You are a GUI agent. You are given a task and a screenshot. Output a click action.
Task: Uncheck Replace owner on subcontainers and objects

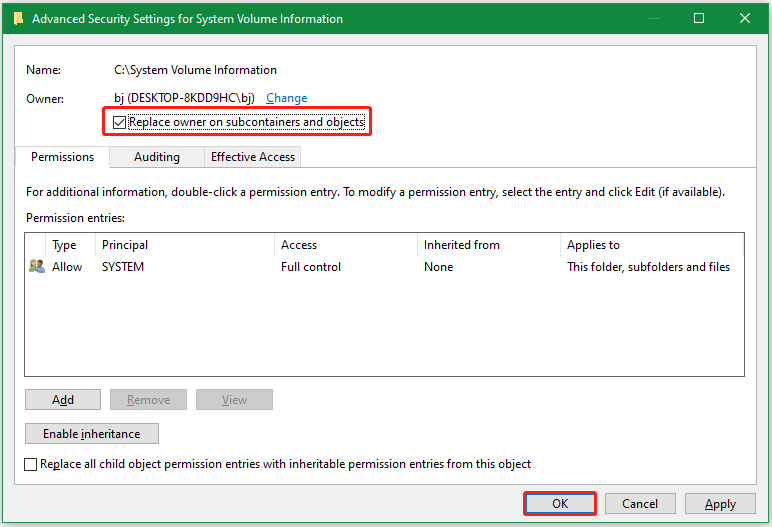[120, 122]
